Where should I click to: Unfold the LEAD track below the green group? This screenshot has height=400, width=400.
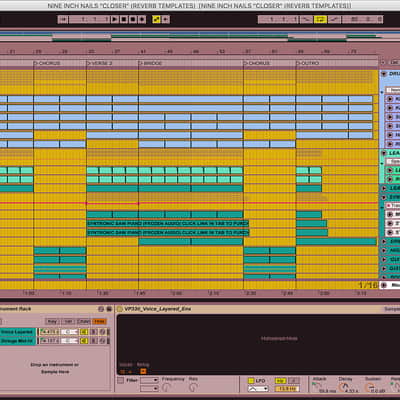pos(384,188)
